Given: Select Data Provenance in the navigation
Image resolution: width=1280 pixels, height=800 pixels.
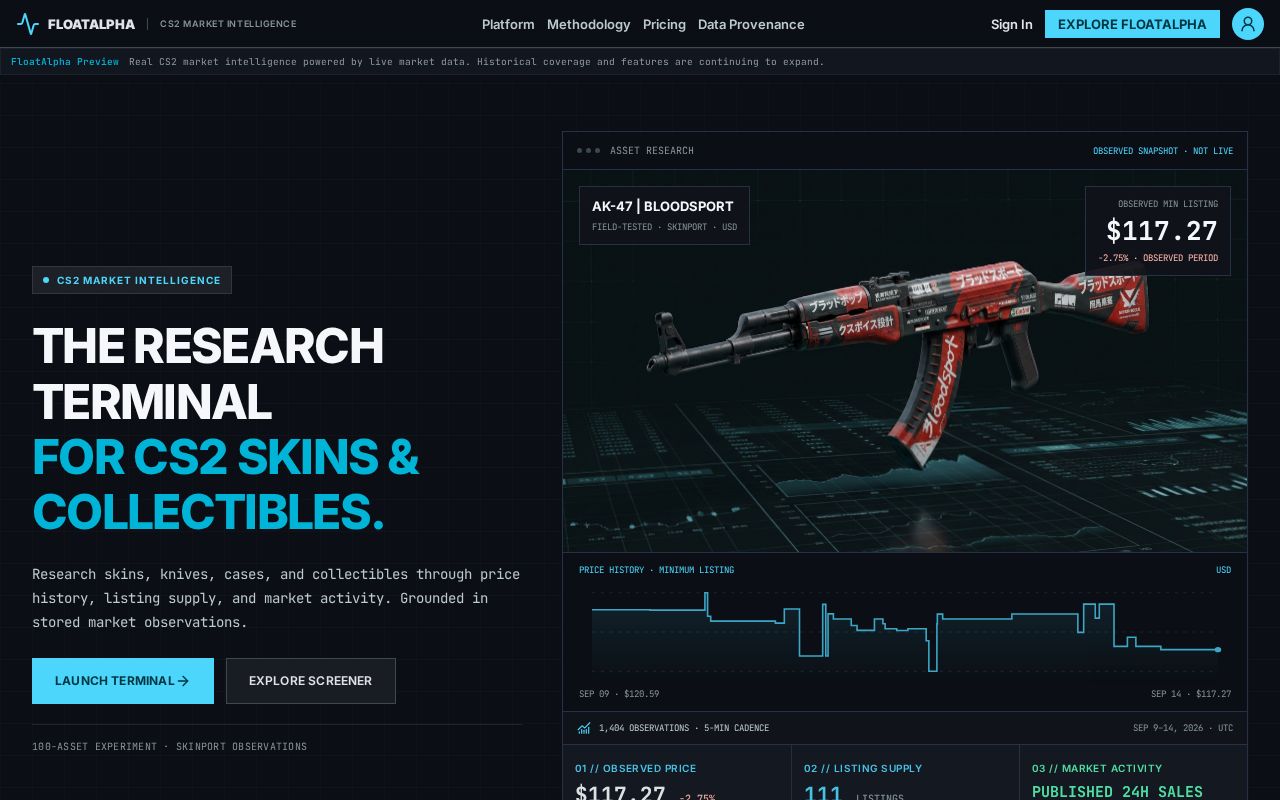Looking at the screenshot, I should (751, 24).
